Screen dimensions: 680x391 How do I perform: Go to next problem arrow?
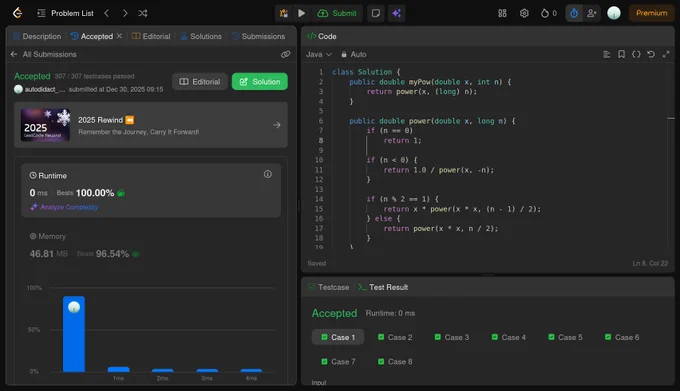coord(125,13)
